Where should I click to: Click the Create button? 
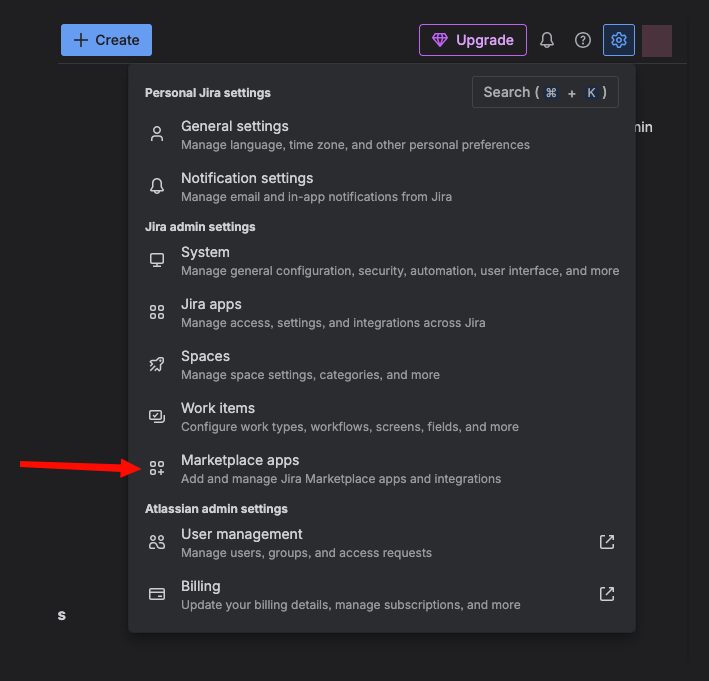click(x=106, y=40)
